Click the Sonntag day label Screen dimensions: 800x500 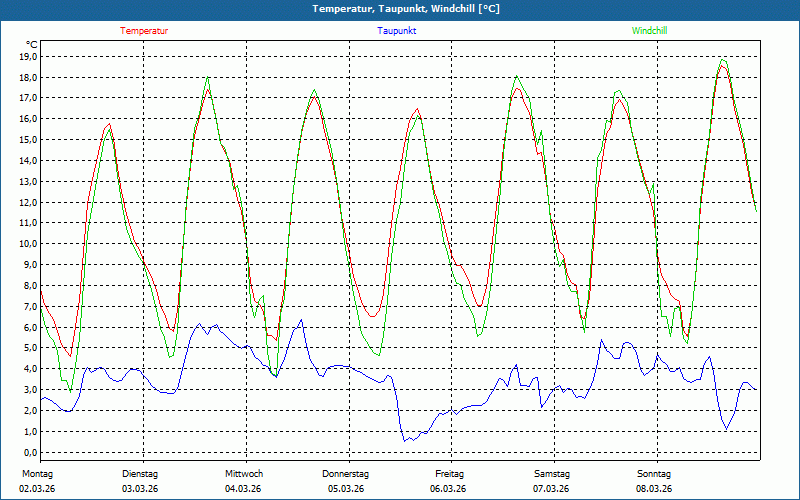pos(654,474)
